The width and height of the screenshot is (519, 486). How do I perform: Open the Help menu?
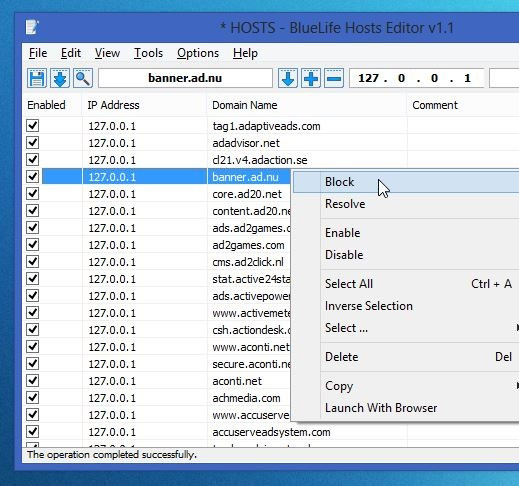point(245,53)
